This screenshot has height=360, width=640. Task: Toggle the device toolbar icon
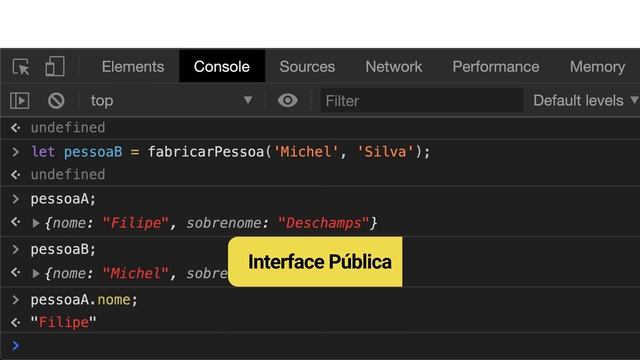[x=55, y=67]
